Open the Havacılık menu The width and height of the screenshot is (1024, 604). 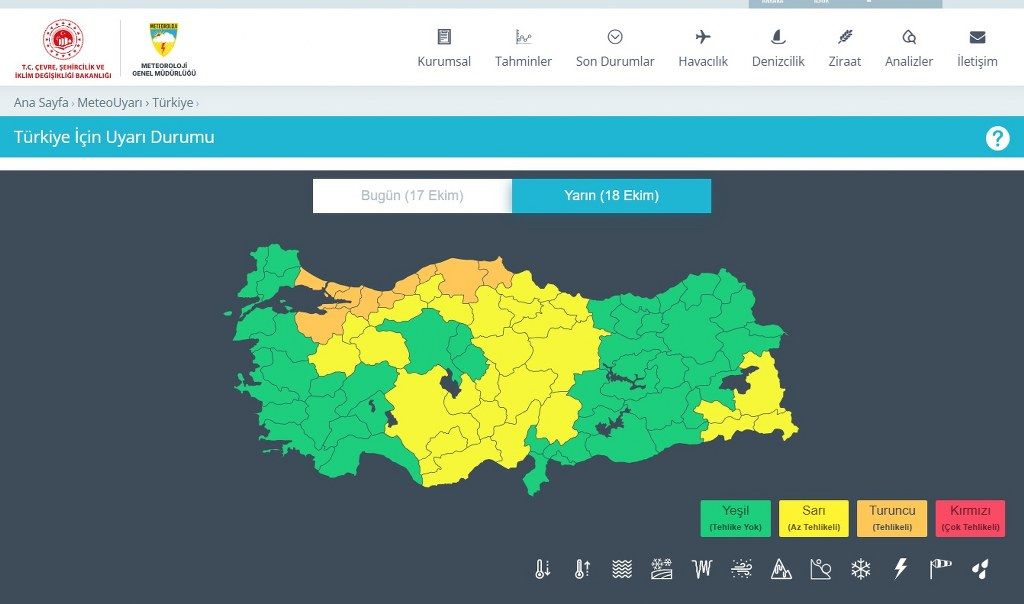[703, 48]
